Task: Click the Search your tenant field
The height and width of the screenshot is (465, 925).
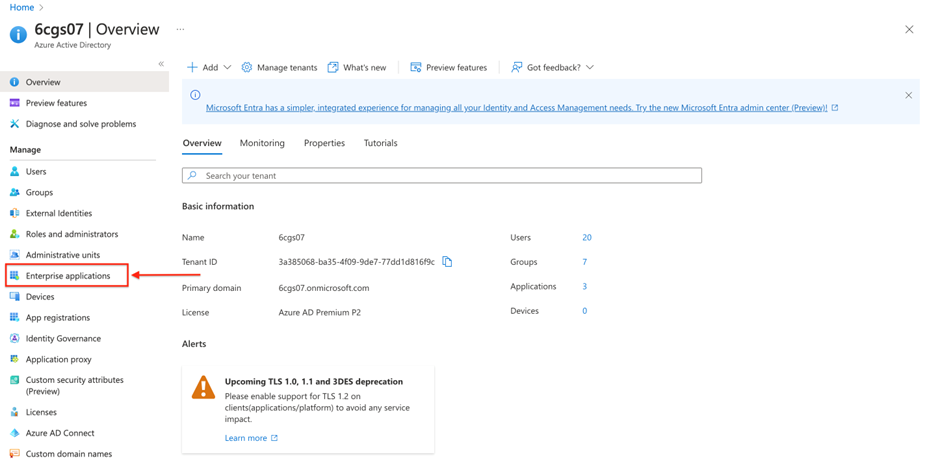Action: point(442,176)
